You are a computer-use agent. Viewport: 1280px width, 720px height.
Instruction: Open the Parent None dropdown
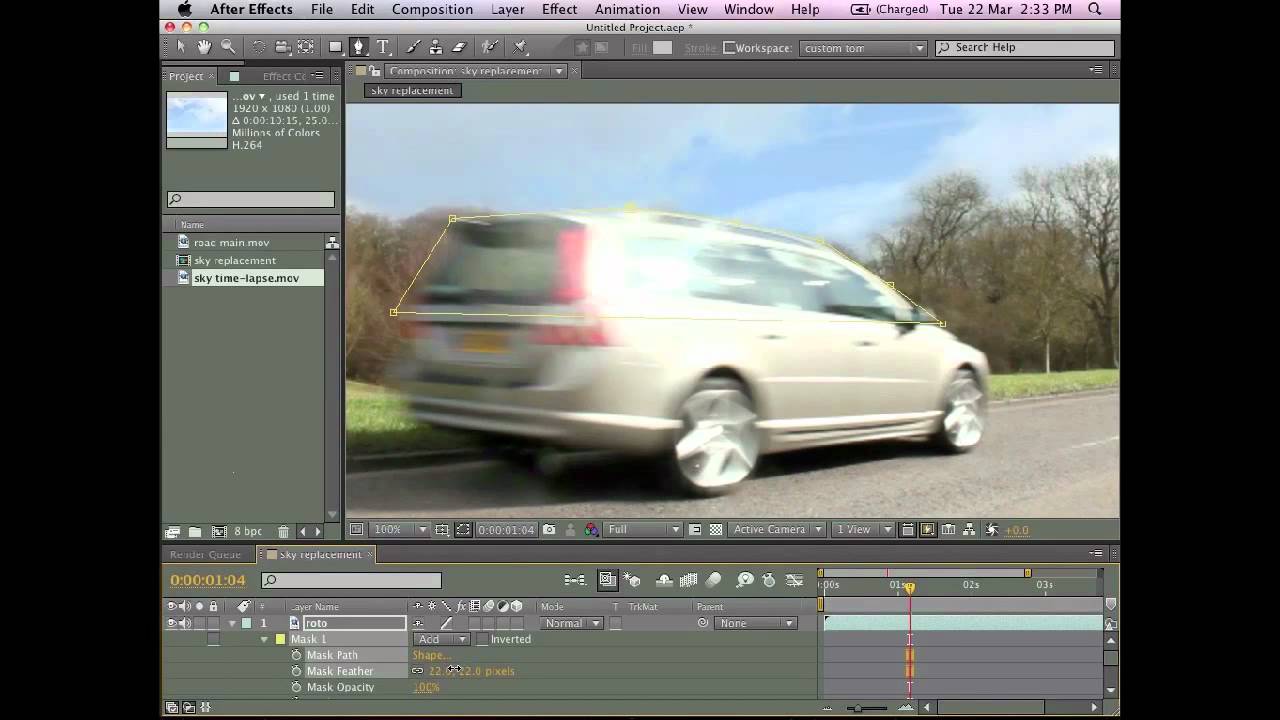pos(755,623)
